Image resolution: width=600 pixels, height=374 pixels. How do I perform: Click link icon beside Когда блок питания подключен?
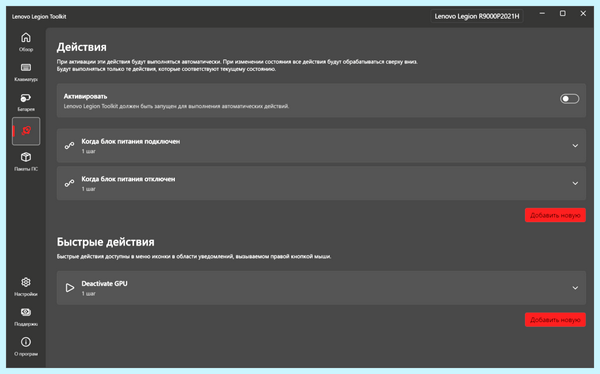[69, 145]
